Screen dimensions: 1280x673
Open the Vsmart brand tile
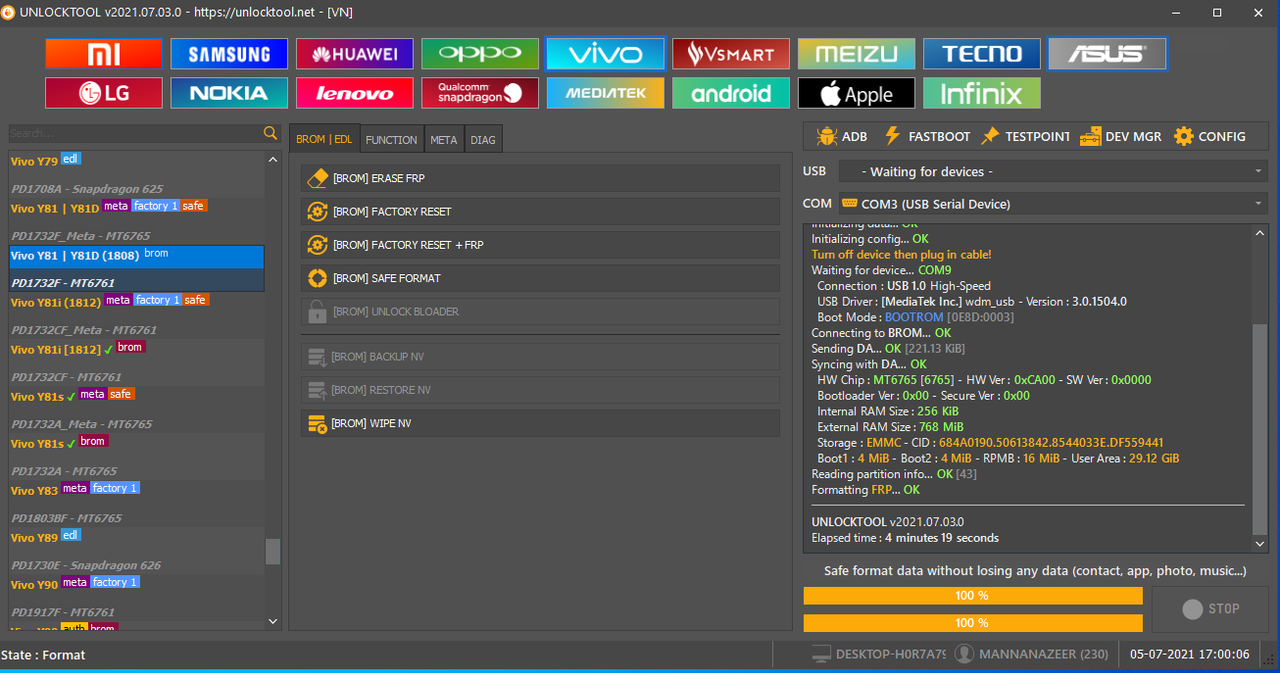pyautogui.click(x=731, y=53)
